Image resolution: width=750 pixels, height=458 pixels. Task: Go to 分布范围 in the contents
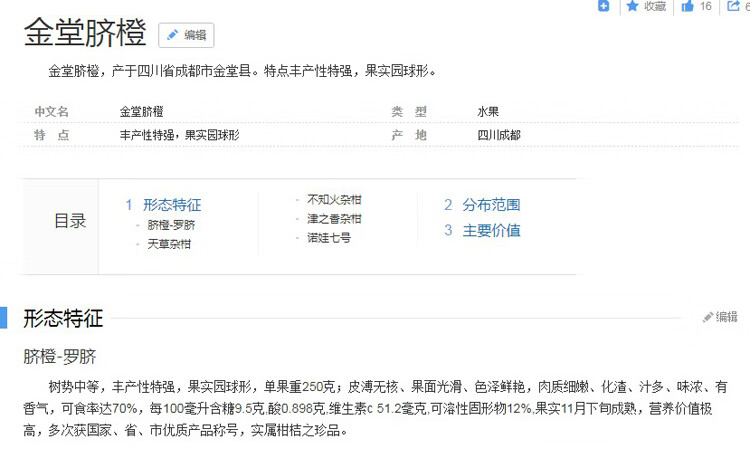(x=490, y=205)
